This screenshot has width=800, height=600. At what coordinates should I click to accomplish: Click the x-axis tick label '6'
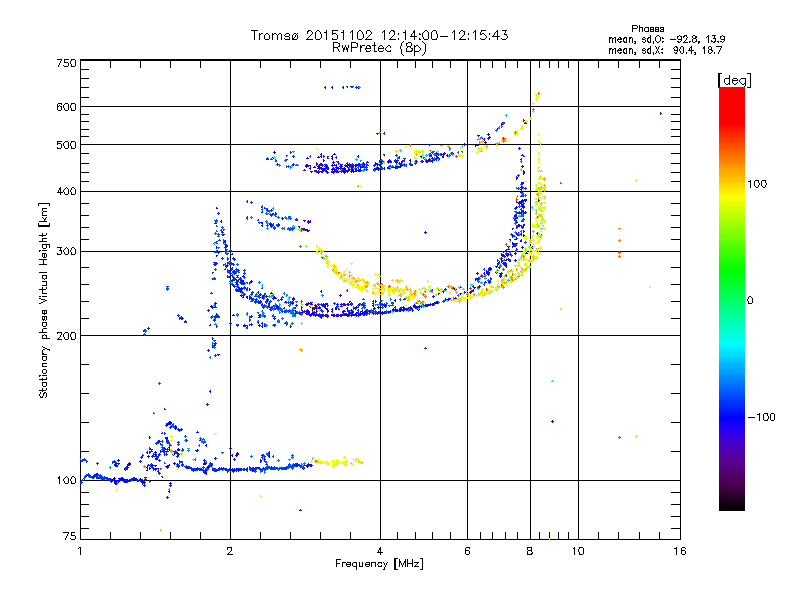[467, 551]
